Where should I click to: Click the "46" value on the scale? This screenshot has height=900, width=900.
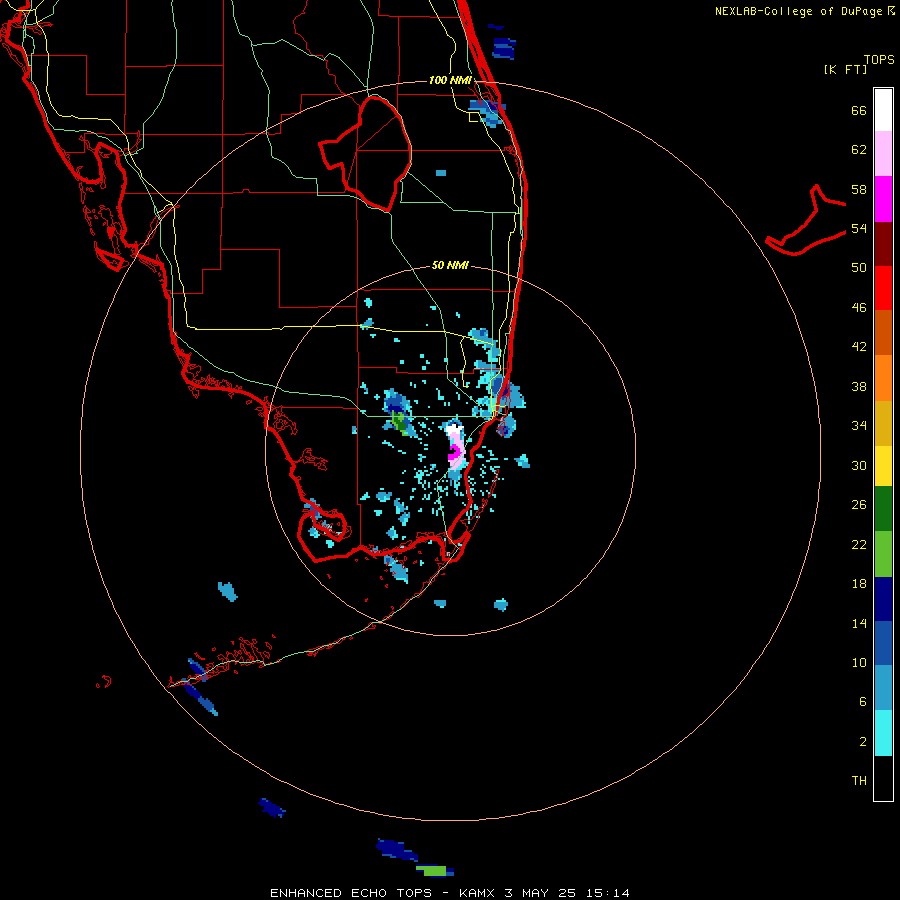[859, 308]
